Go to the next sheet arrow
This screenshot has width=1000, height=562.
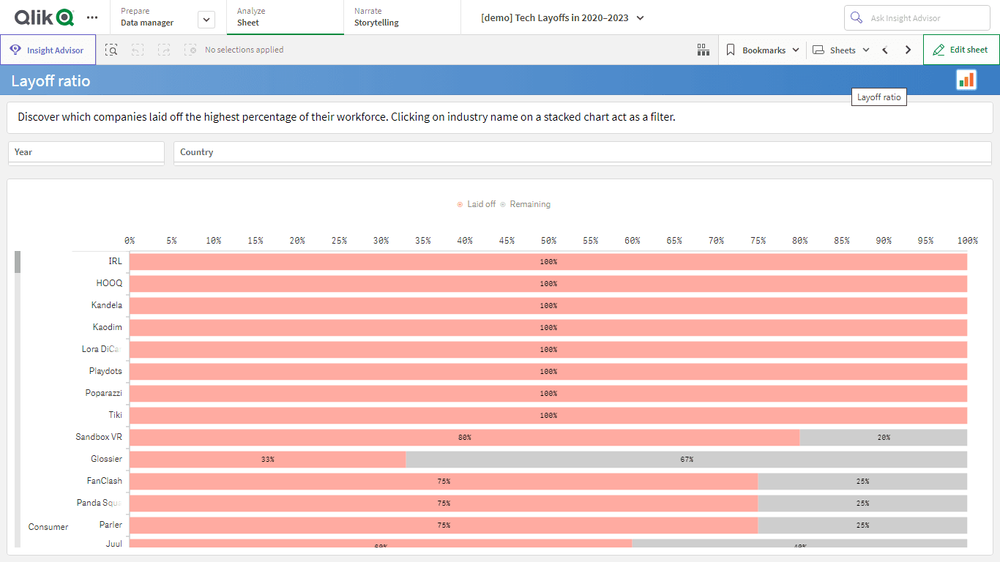click(908, 50)
